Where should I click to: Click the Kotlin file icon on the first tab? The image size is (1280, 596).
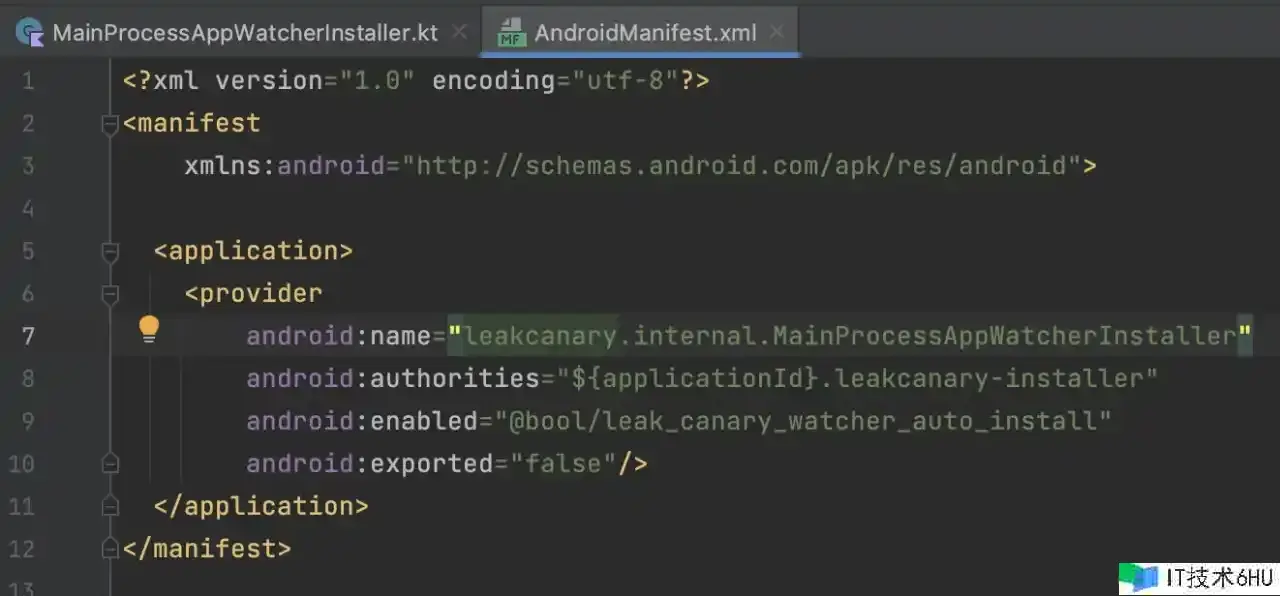[30, 33]
